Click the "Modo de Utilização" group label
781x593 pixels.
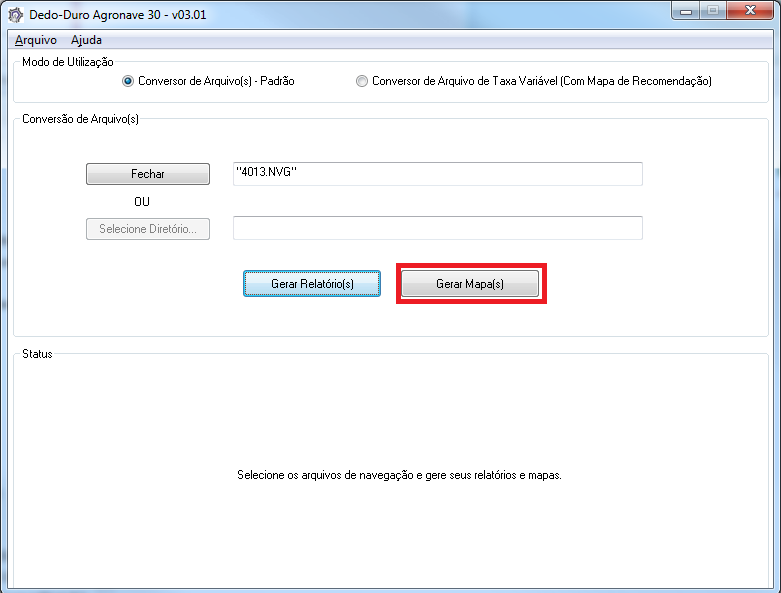click(68, 62)
